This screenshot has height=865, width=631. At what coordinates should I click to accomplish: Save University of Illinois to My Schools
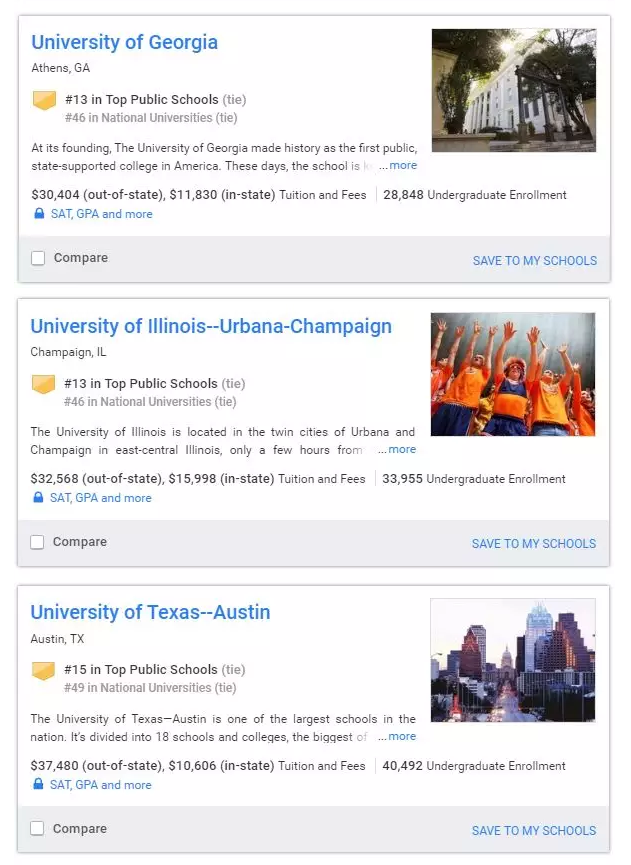click(534, 543)
